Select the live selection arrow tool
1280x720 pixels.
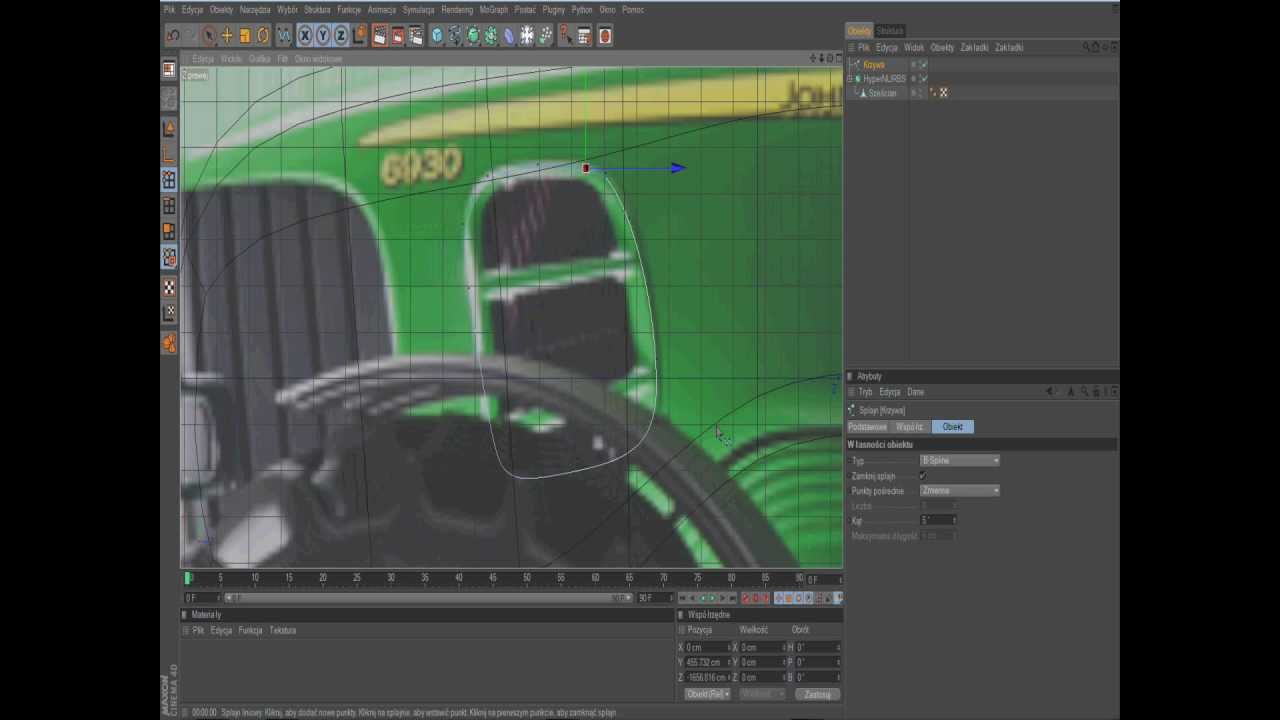point(209,36)
